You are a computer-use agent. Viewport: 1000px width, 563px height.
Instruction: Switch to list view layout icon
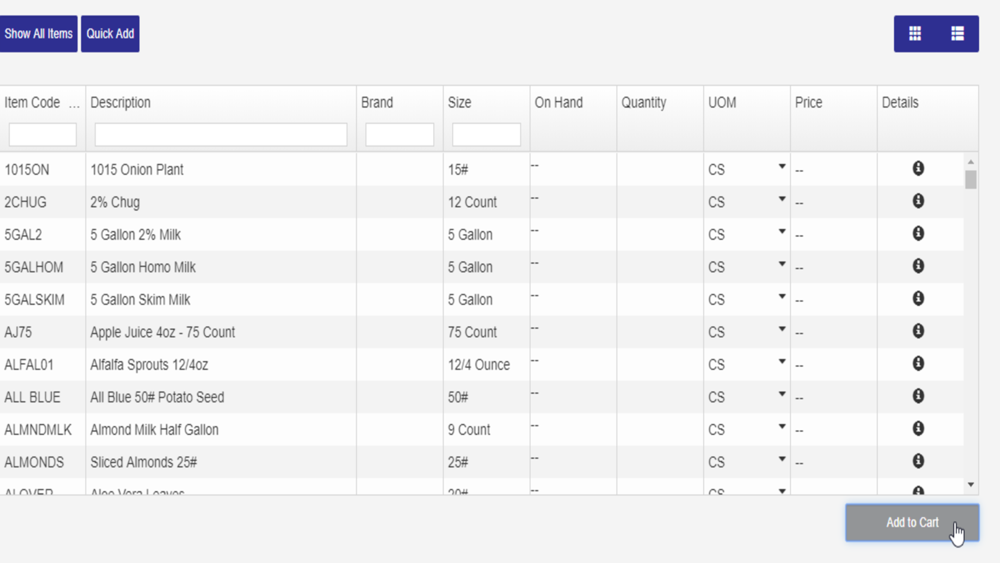click(x=957, y=34)
